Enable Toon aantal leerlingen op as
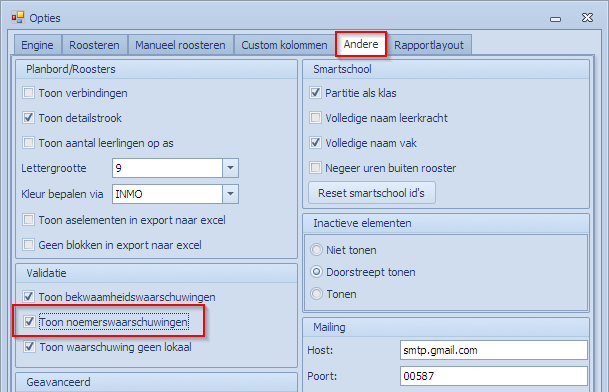Screen dimensions: 609x392 tap(28, 143)
